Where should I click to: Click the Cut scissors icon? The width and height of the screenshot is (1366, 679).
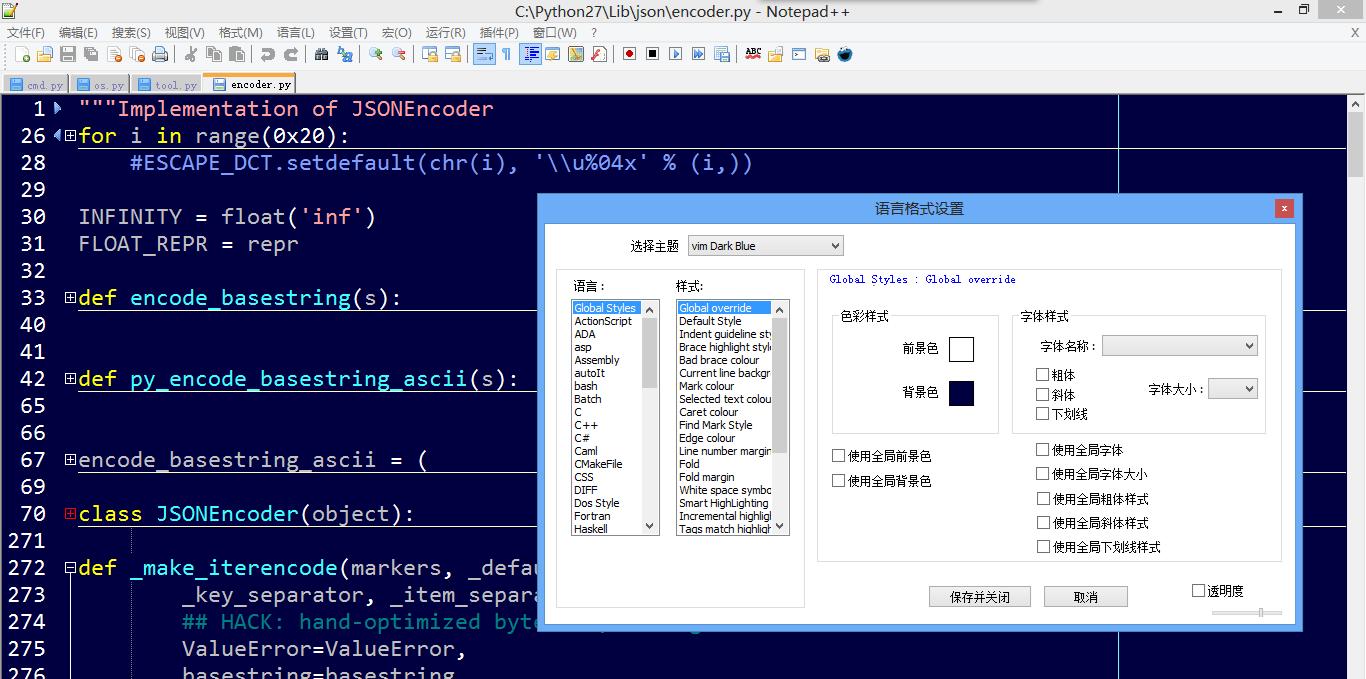tap(190, 54)
